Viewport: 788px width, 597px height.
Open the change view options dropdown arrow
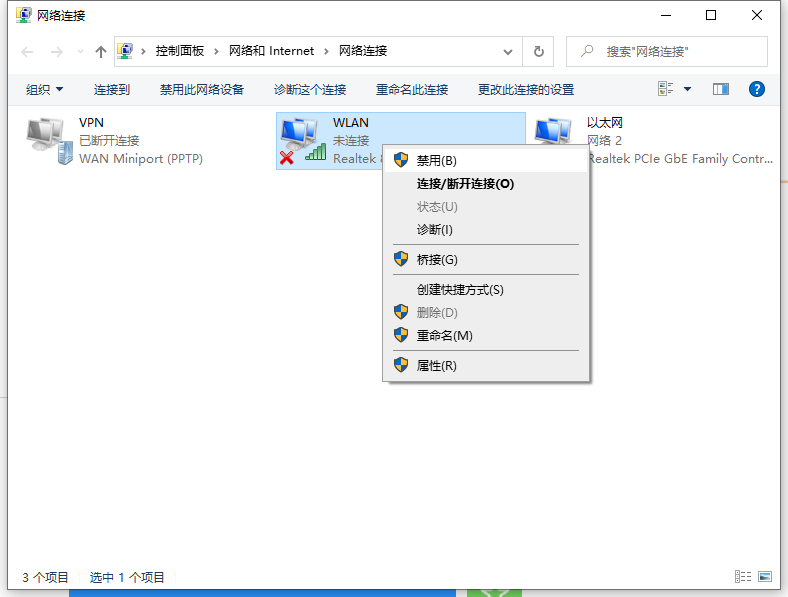(687, 89)
